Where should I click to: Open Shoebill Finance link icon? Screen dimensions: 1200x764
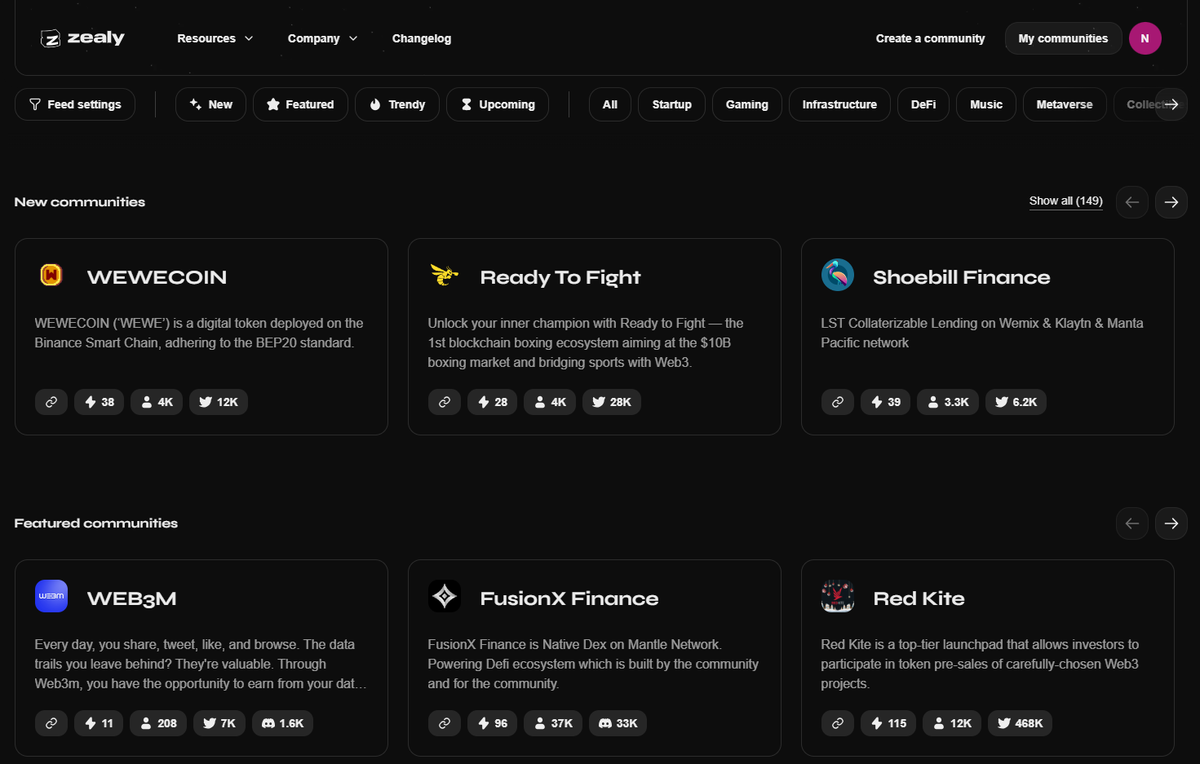[x=837, y=402]
